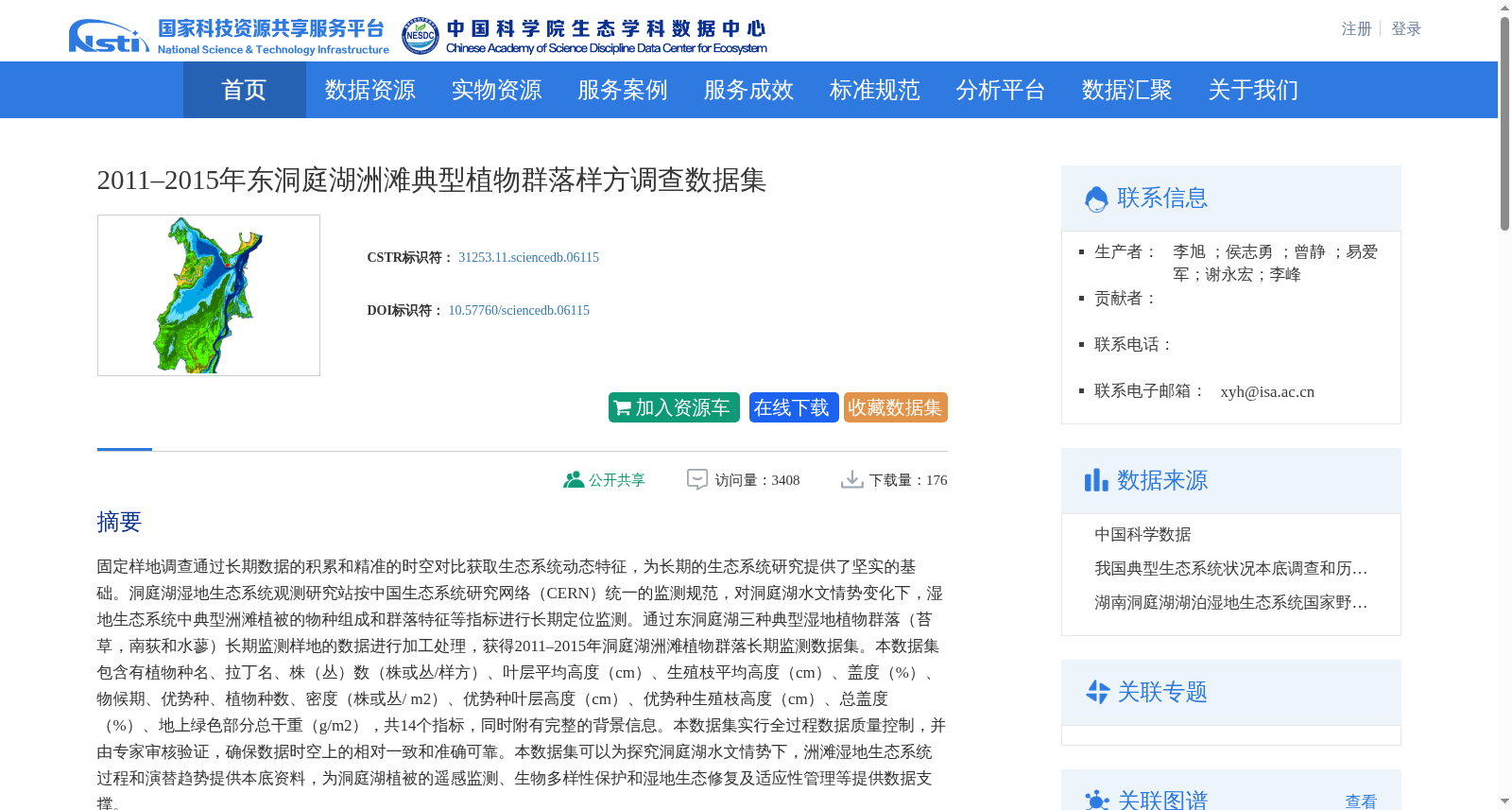Click the 生产者 label
The image size is (1512, 810).
coord(1126,251)
